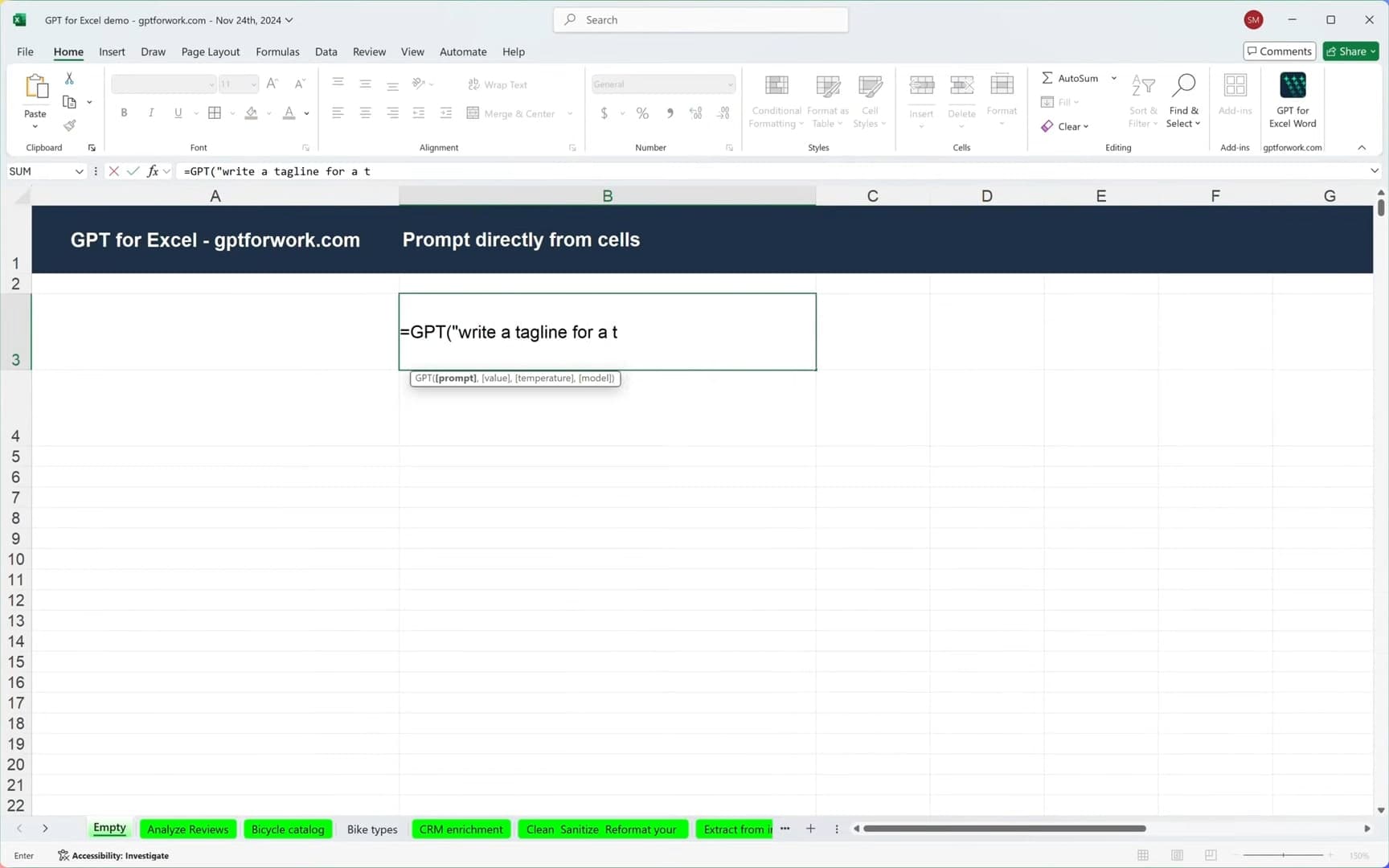Open the Bicycle catalog sheet tab

point(287,829)
